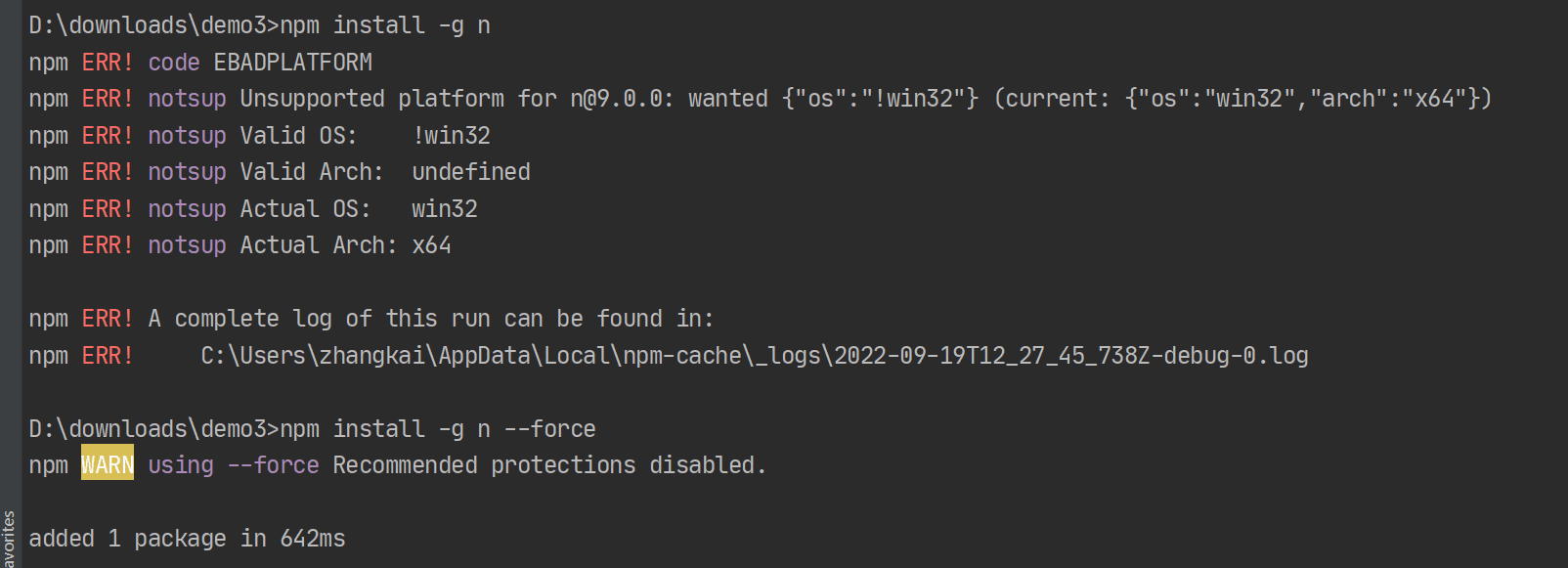Click the 'notsup' label on Actual Arch line
Screen dimensions: 1568x568
pyautogui.click(x=187, y=245)
